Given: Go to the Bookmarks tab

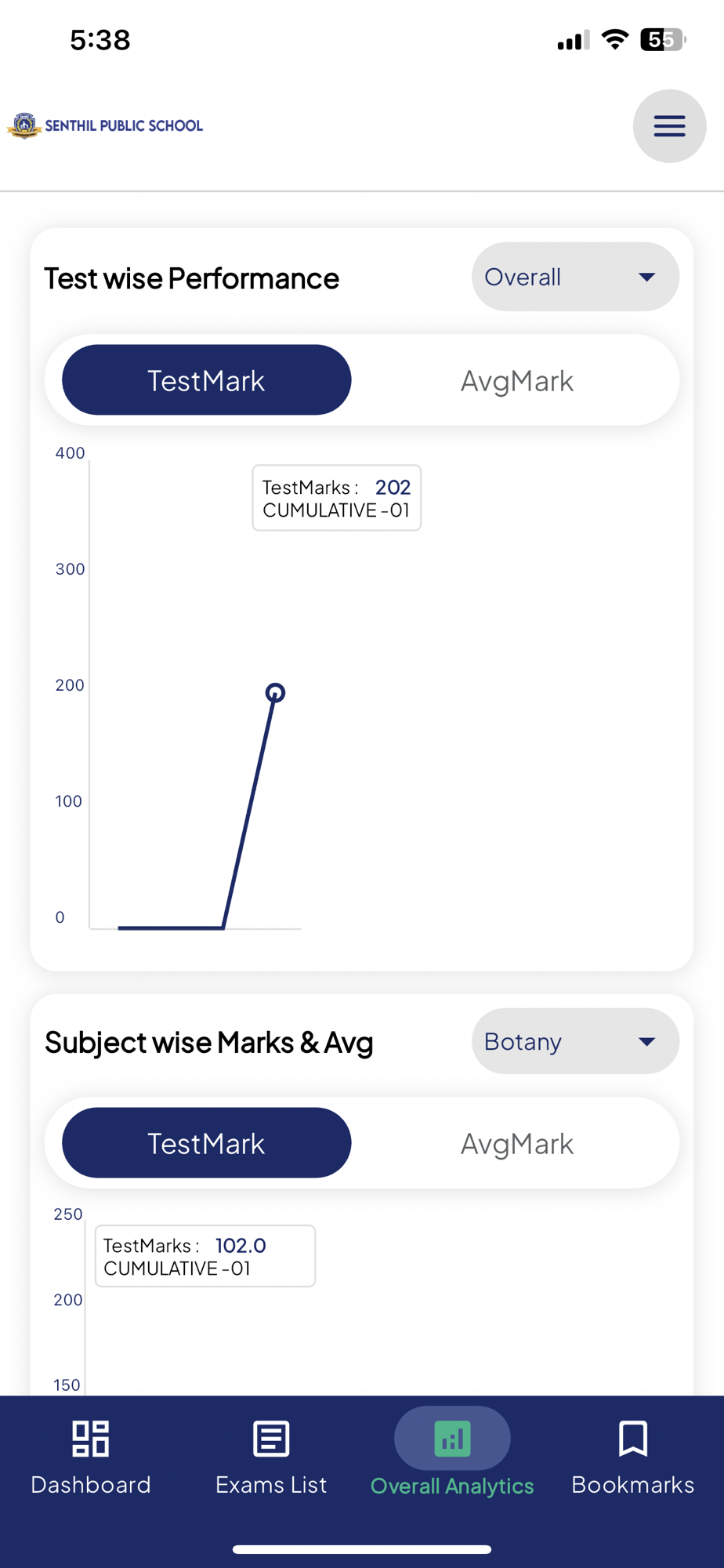Looking at the screenshot, I should click(x=632, y=1484).
